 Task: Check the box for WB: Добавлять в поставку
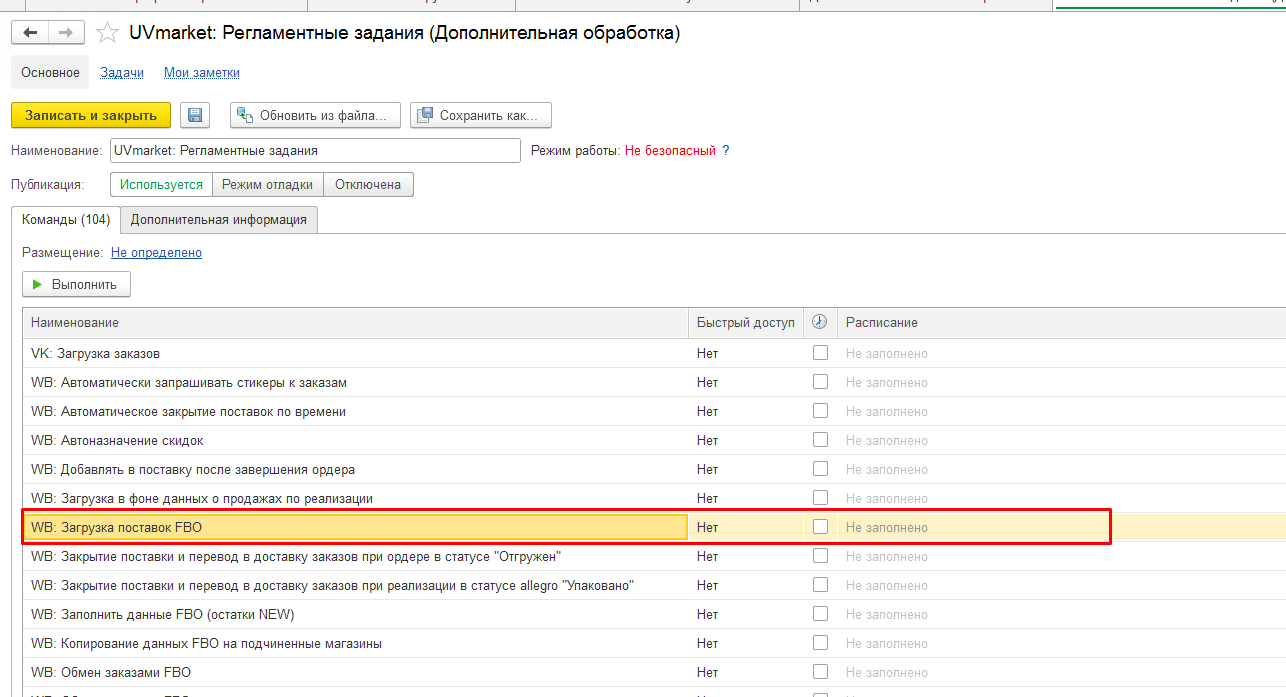pyautogui.click(x=820, y=469)
